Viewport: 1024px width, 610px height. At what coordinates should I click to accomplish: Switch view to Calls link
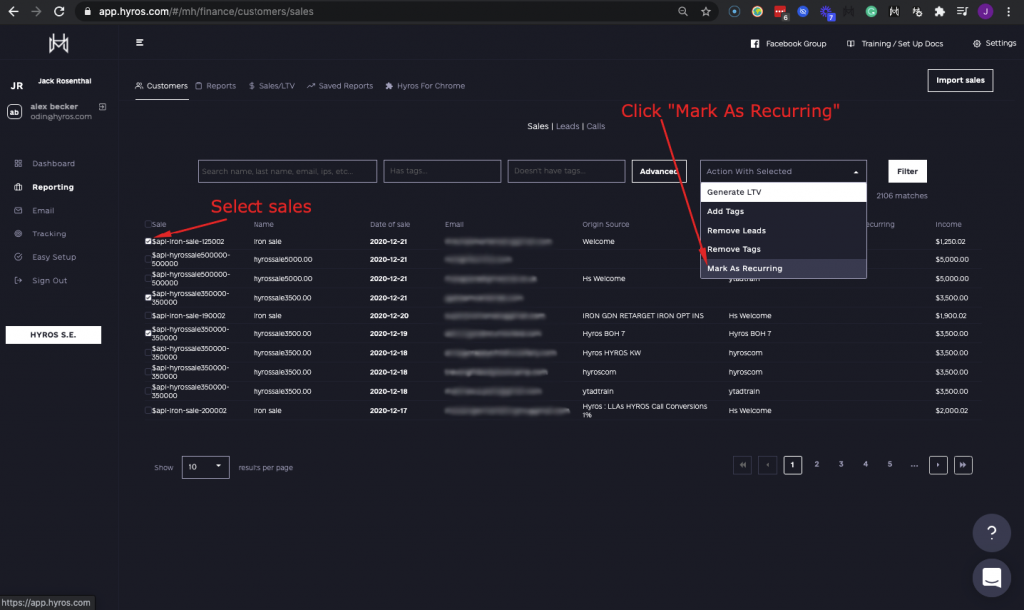[596, 126]
